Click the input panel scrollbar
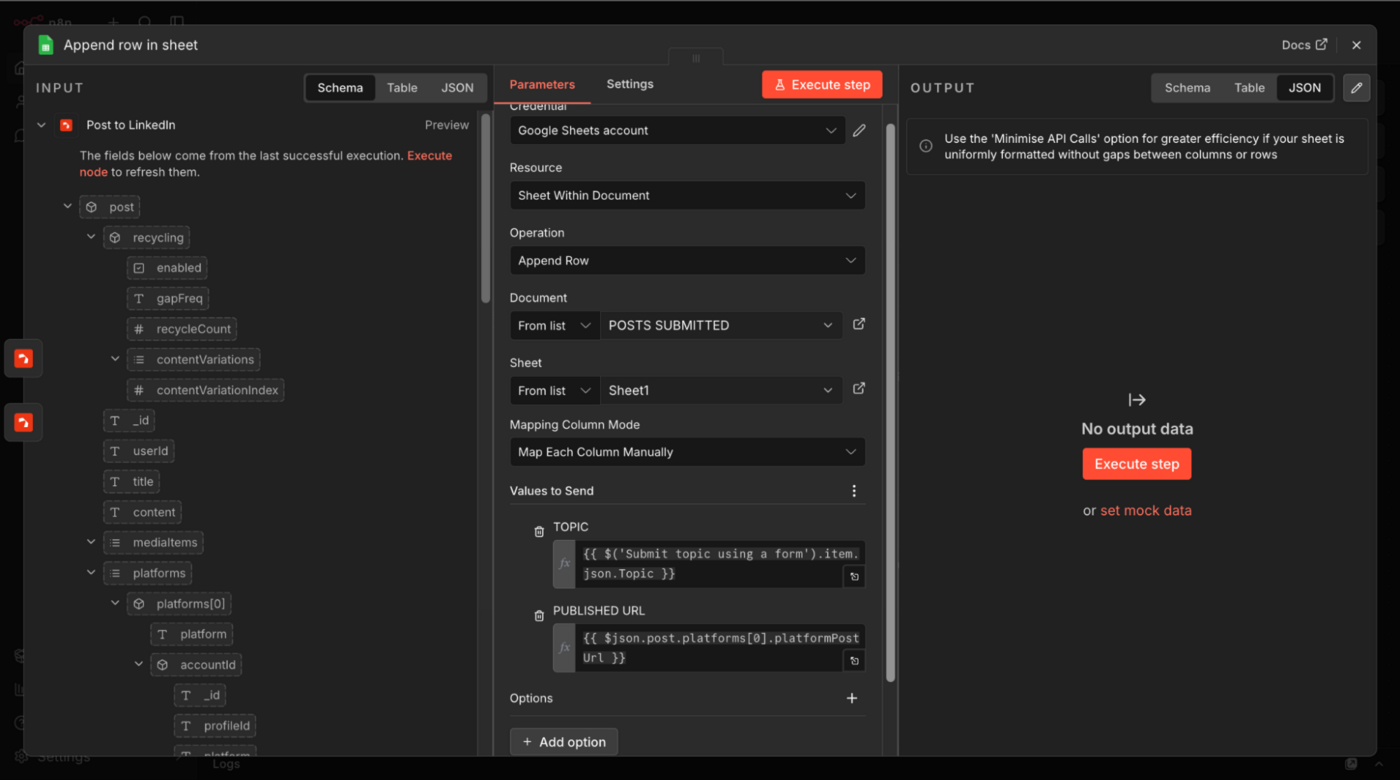 click(x=487, y=208)
